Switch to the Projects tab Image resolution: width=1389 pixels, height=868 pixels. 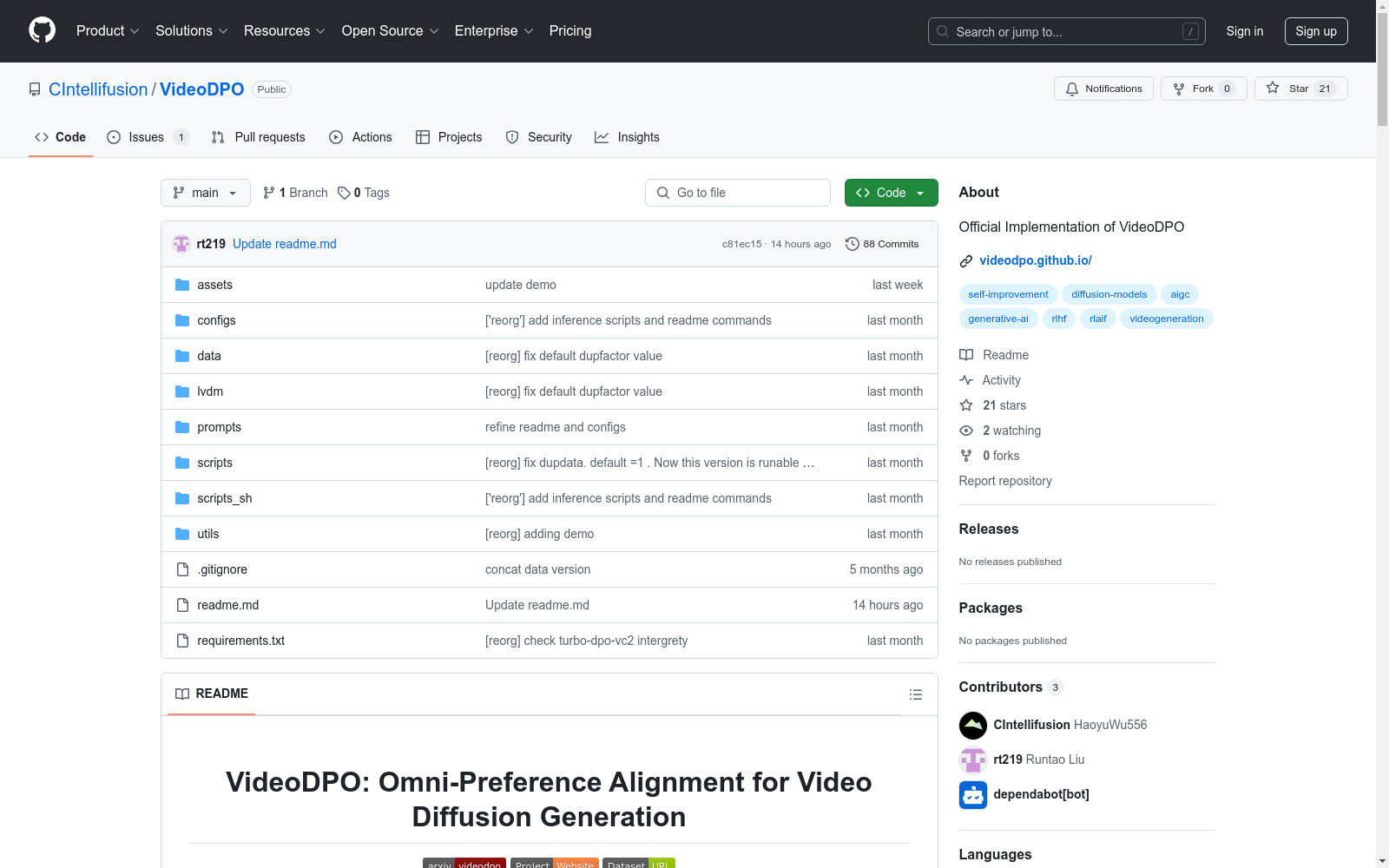pos(449,137)
